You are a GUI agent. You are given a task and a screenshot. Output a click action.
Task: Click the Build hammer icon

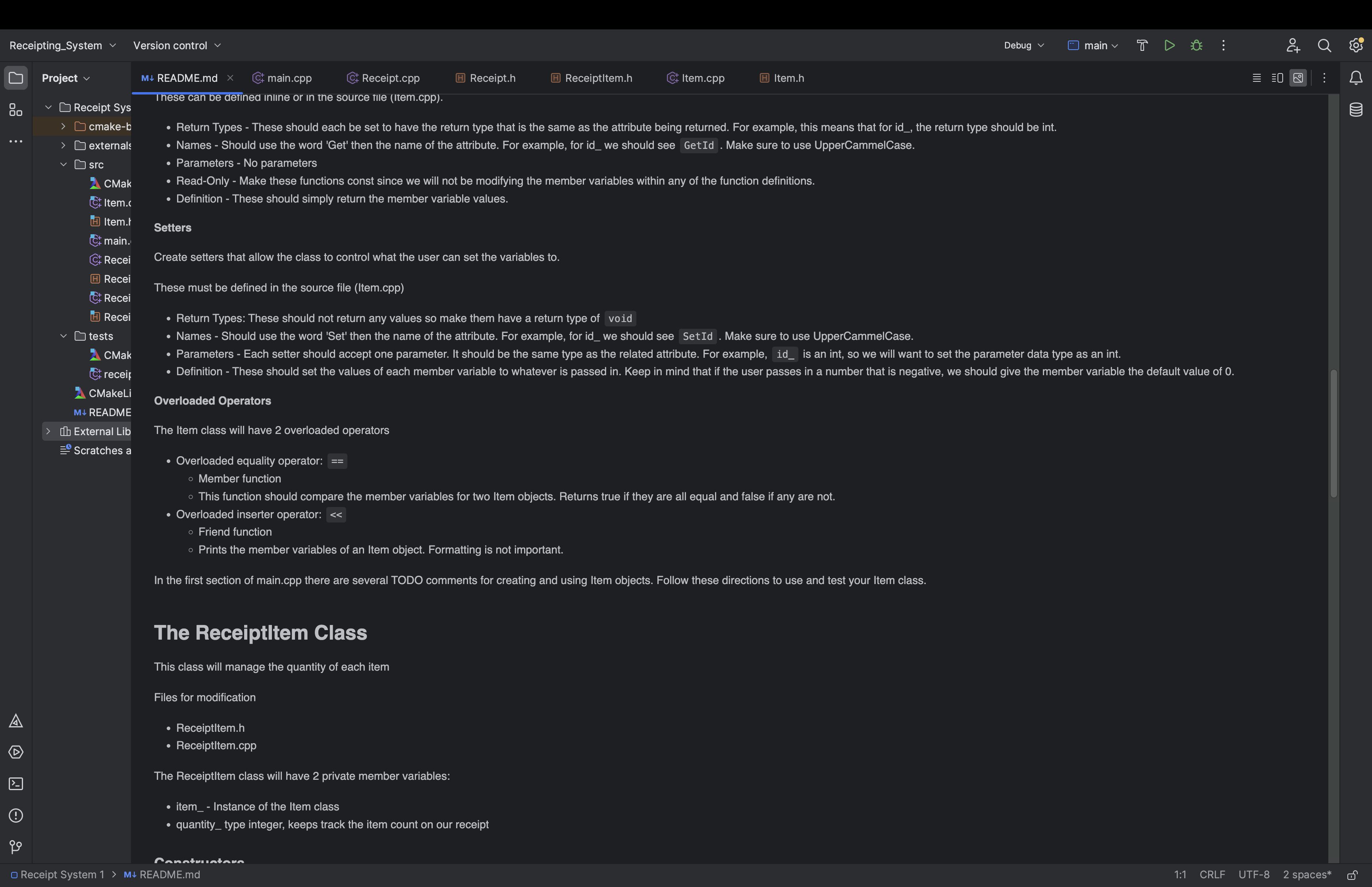pyautogui.click(x=1142, y=46)
